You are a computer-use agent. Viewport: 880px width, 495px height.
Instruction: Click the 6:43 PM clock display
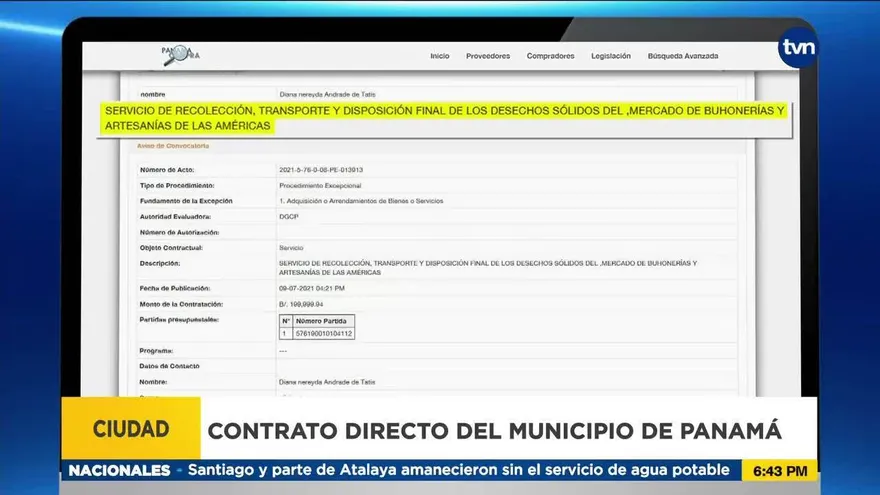[x=780, y=471]
